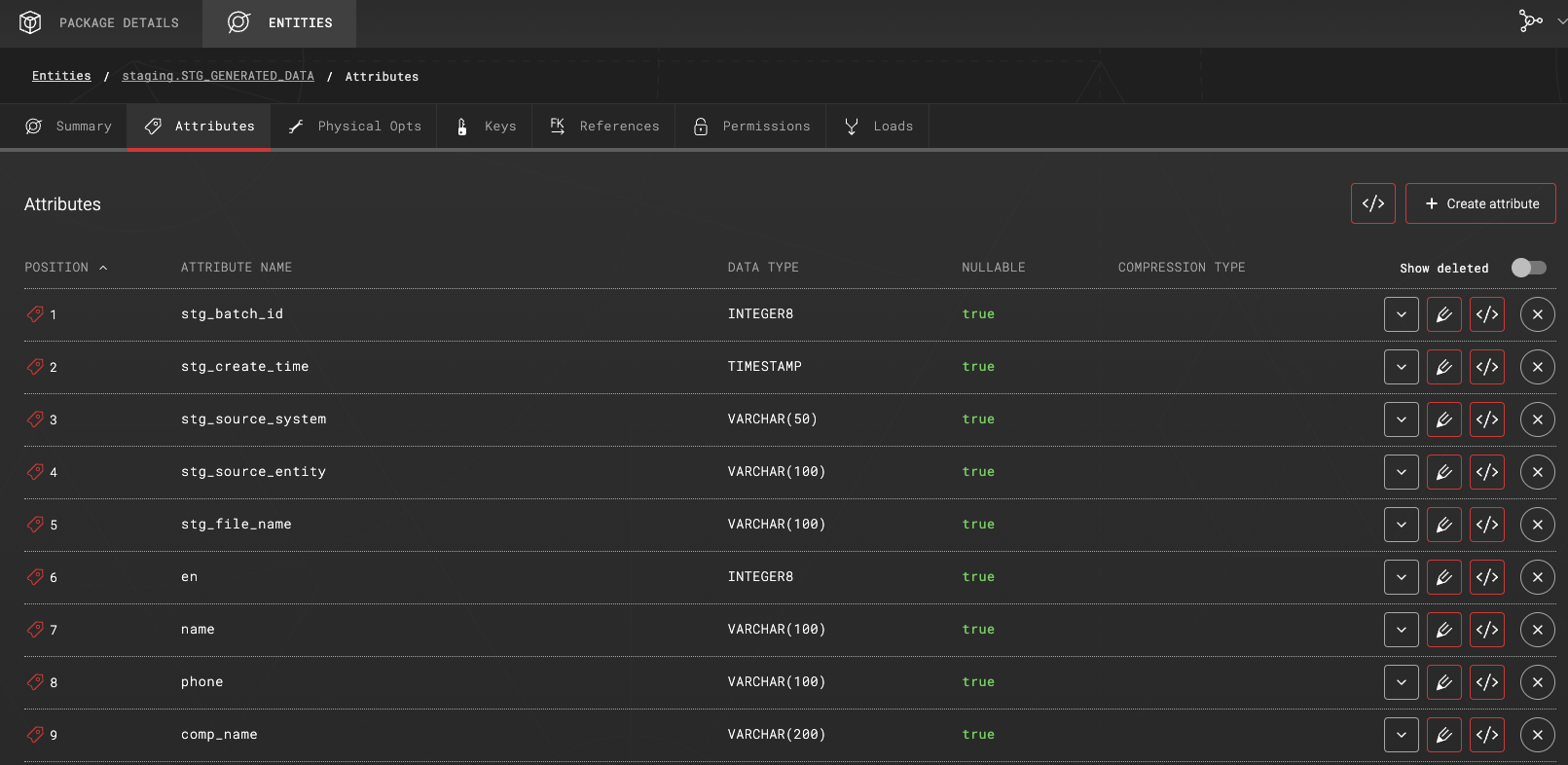
Task: Follow the Entities breadcrumb link
Action: point(61,76)
